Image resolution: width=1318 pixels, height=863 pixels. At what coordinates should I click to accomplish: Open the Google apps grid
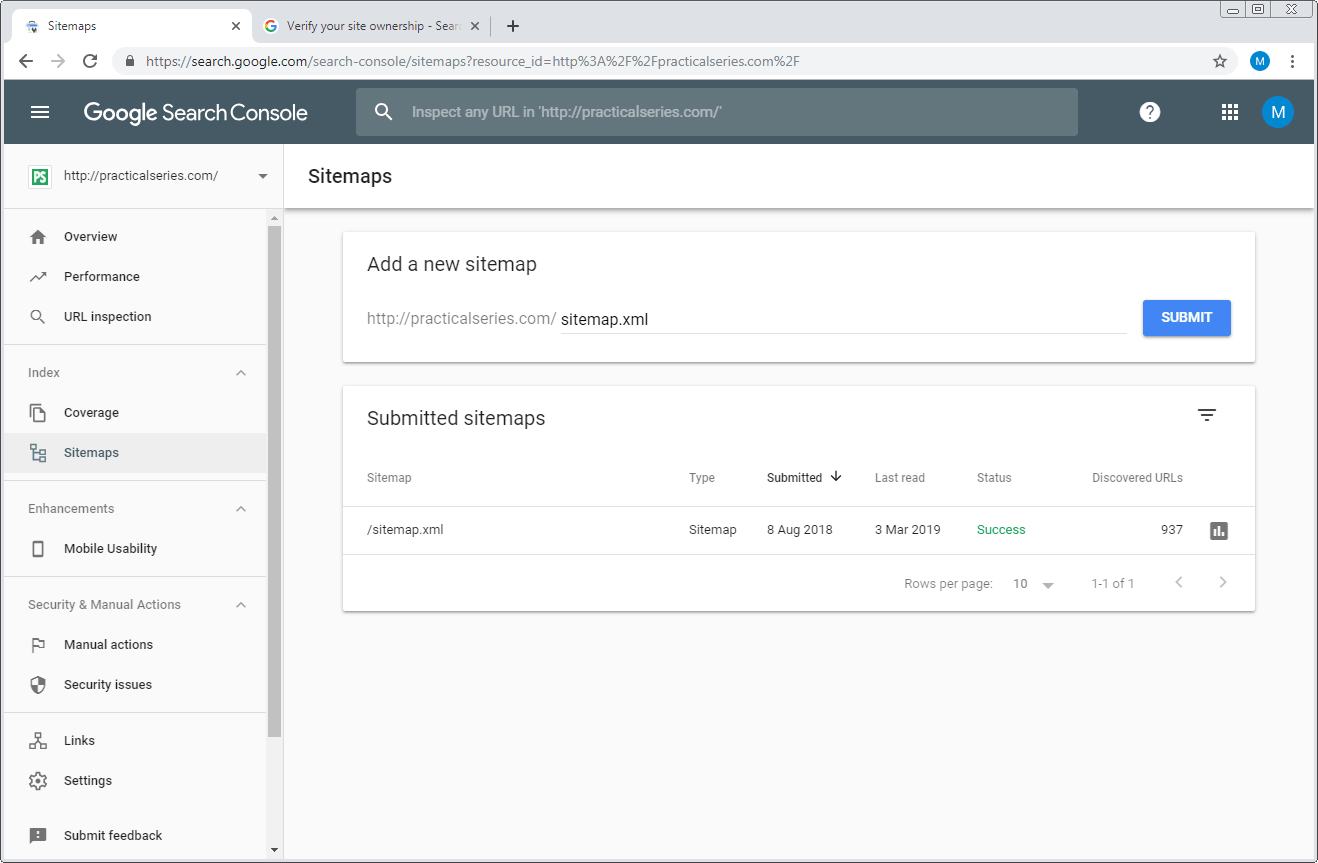(x=1230, y=112)
